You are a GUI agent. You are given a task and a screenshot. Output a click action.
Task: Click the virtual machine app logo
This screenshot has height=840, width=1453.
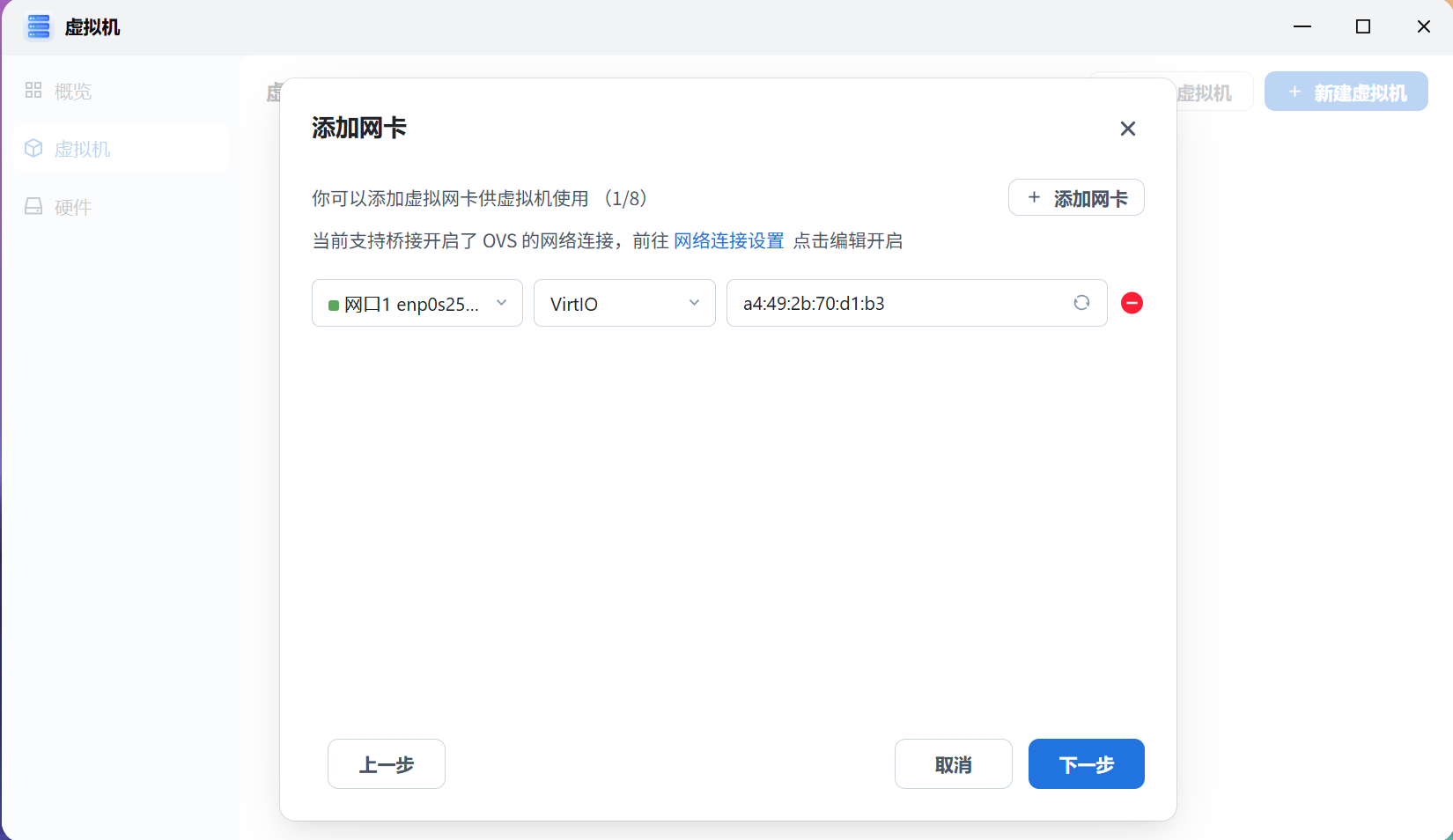(x=38, y=26)
